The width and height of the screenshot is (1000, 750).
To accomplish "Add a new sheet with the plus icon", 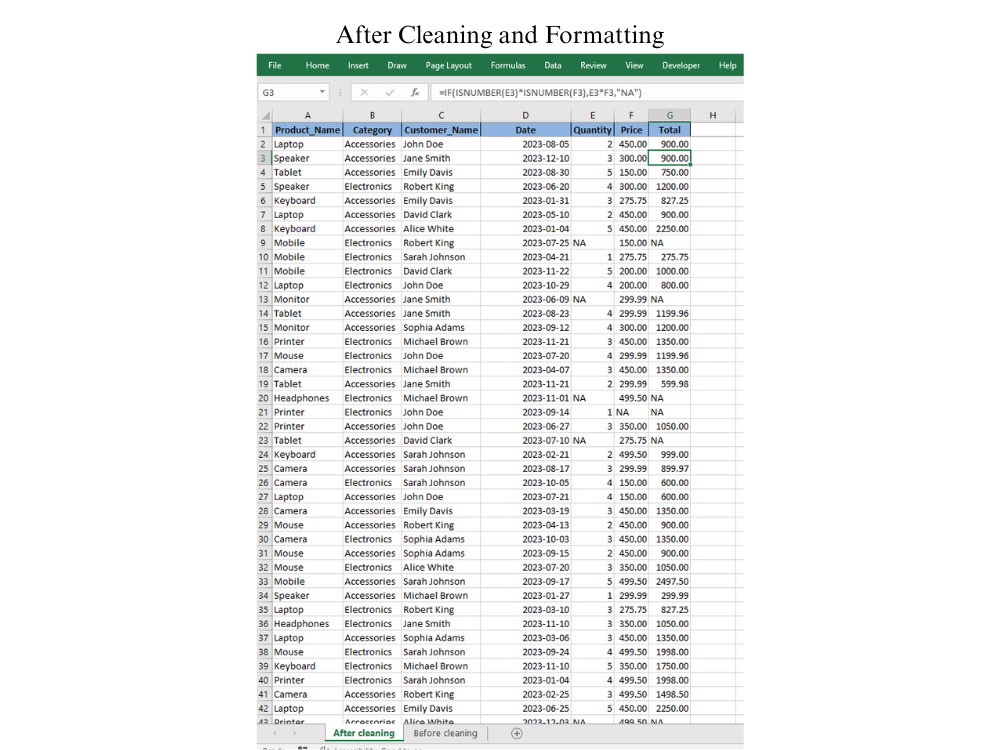I will pos(517,733).
